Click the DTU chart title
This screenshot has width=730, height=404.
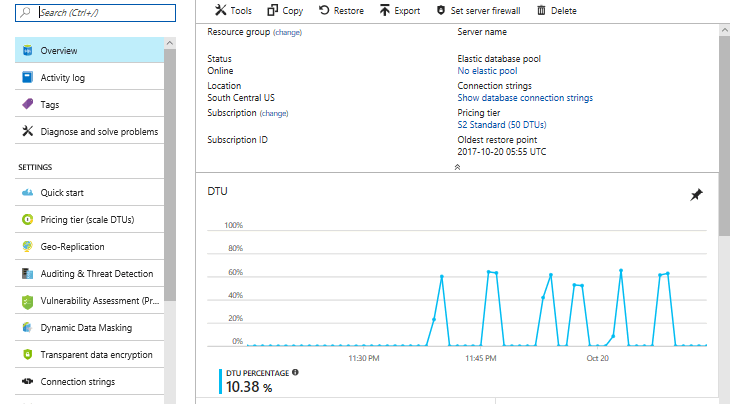click(217, 191)
